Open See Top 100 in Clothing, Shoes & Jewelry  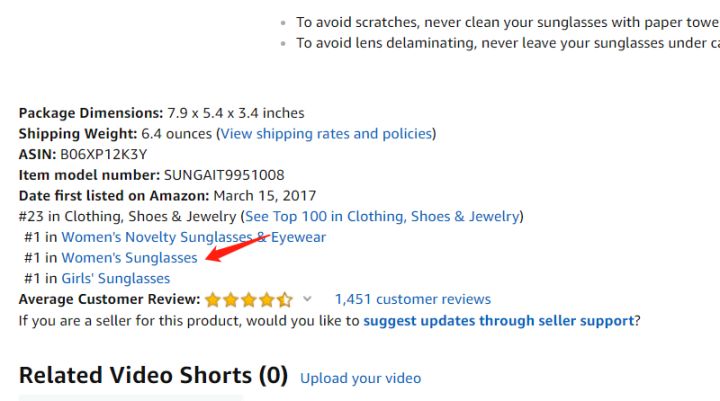(x=383, y=216)
